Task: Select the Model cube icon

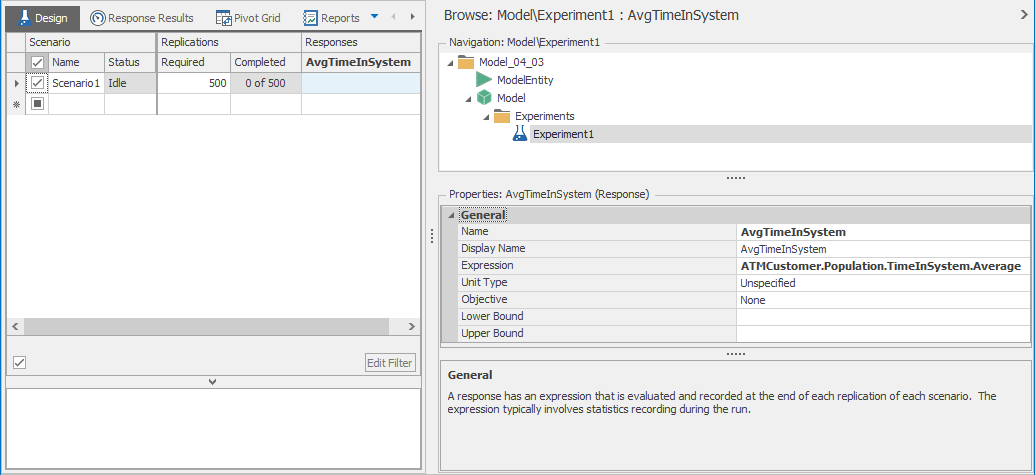Action: pos(484,98)
